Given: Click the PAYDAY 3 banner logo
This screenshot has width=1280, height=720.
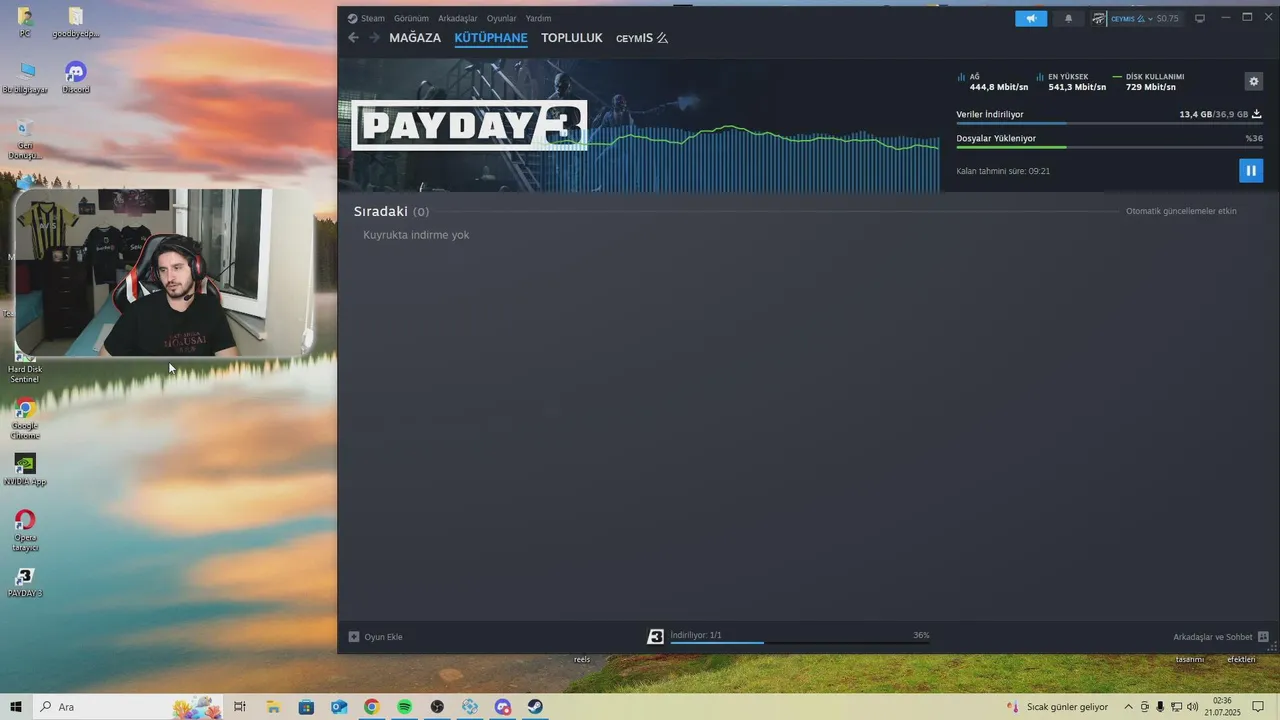Looking at the screenshot, I should (x=469, y=125).
